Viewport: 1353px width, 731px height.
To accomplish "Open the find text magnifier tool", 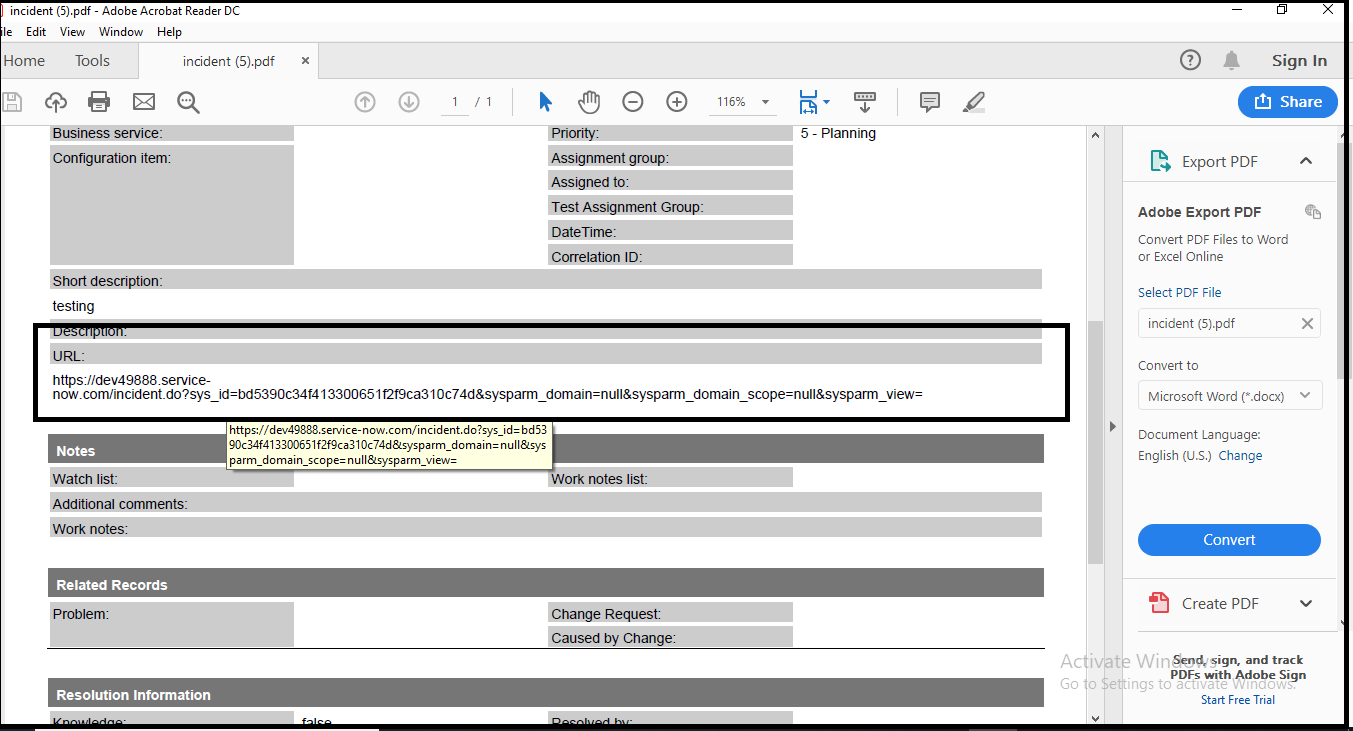I will [x=188, y=102].
